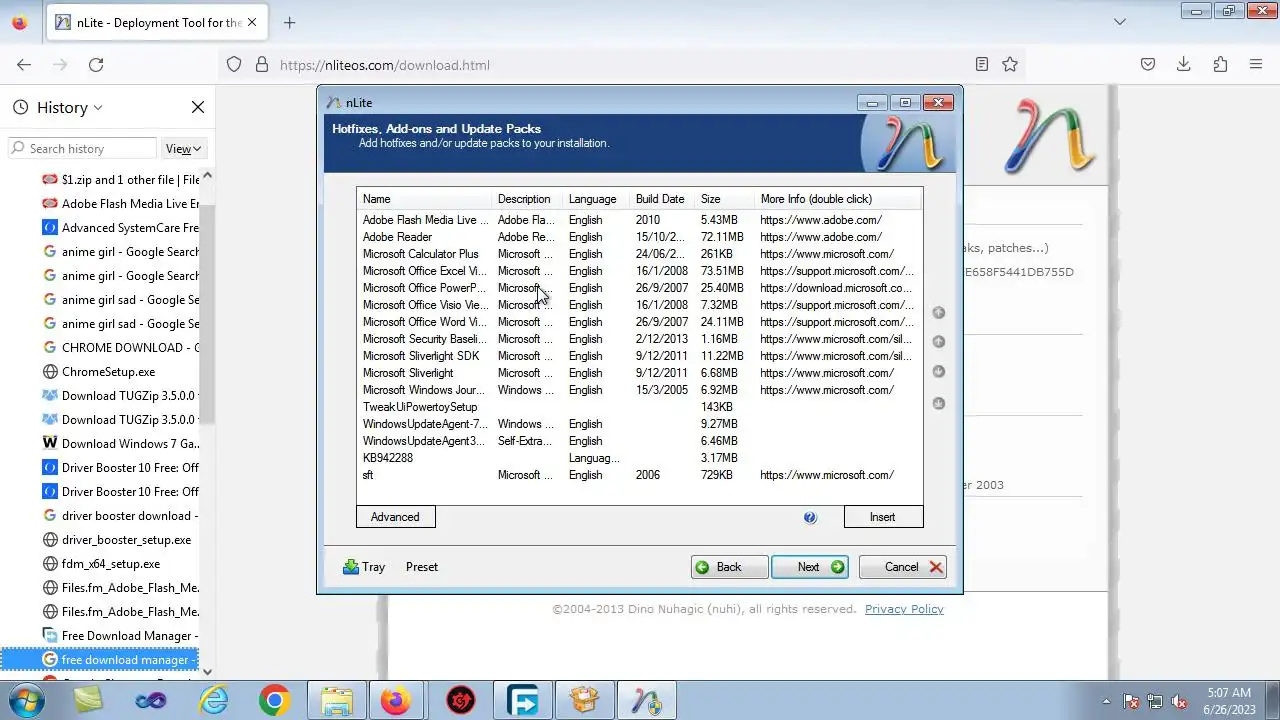Viewport: 1280px width, 720px height.
Task: Show hidden system tray icons
Action: click(1106, 701)
